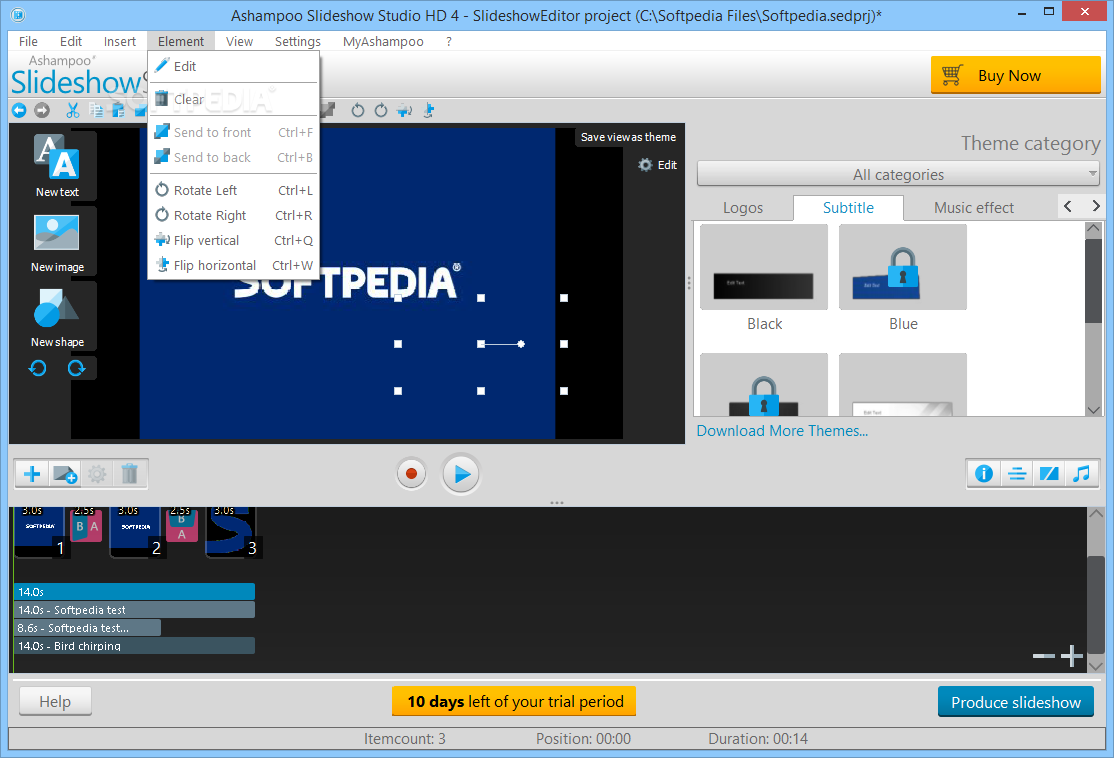1114x758 pixels.
Task: Click the record button
Action: 411,474
